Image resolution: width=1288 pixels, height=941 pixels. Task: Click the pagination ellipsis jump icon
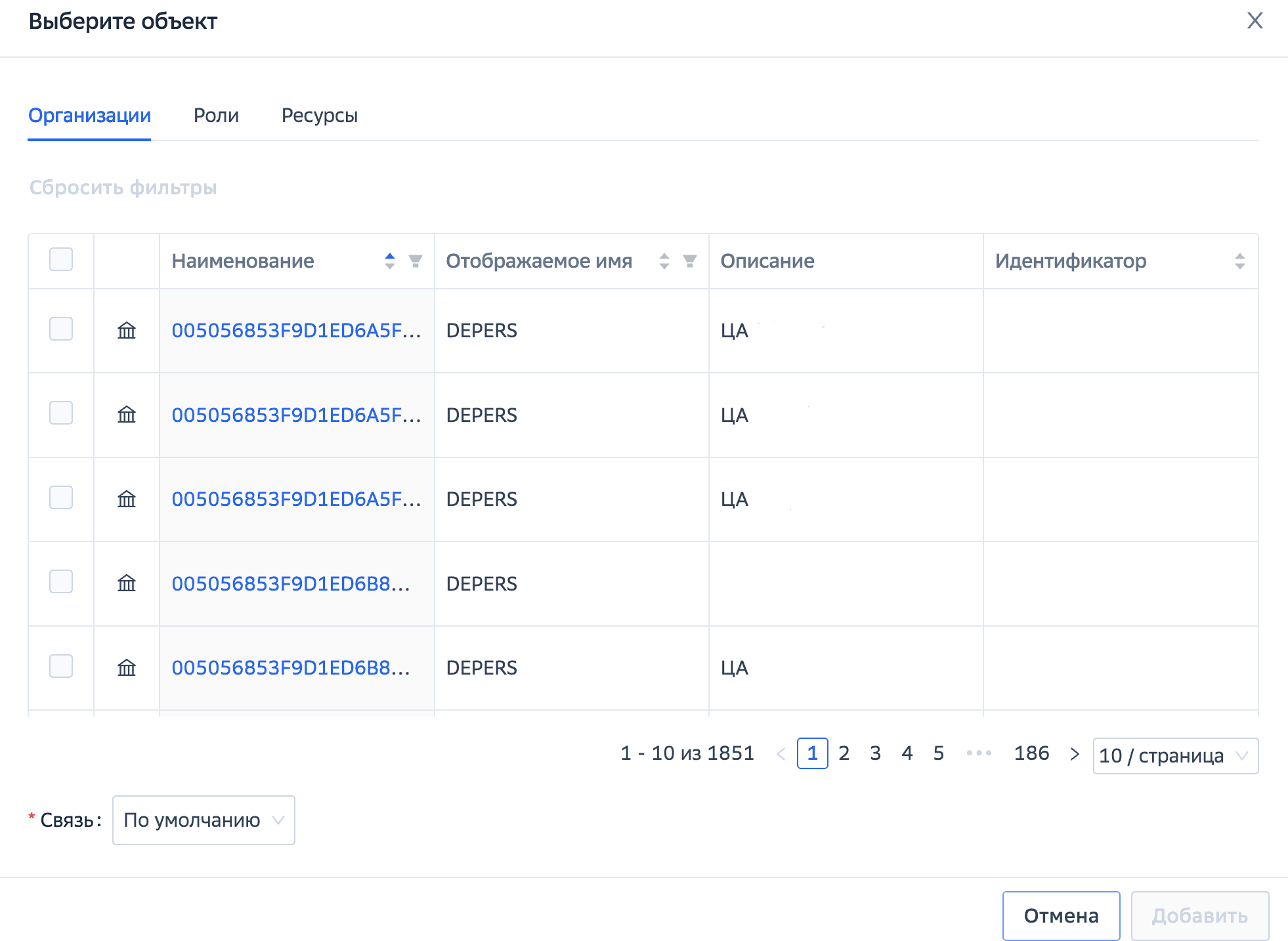pos(979,753)
